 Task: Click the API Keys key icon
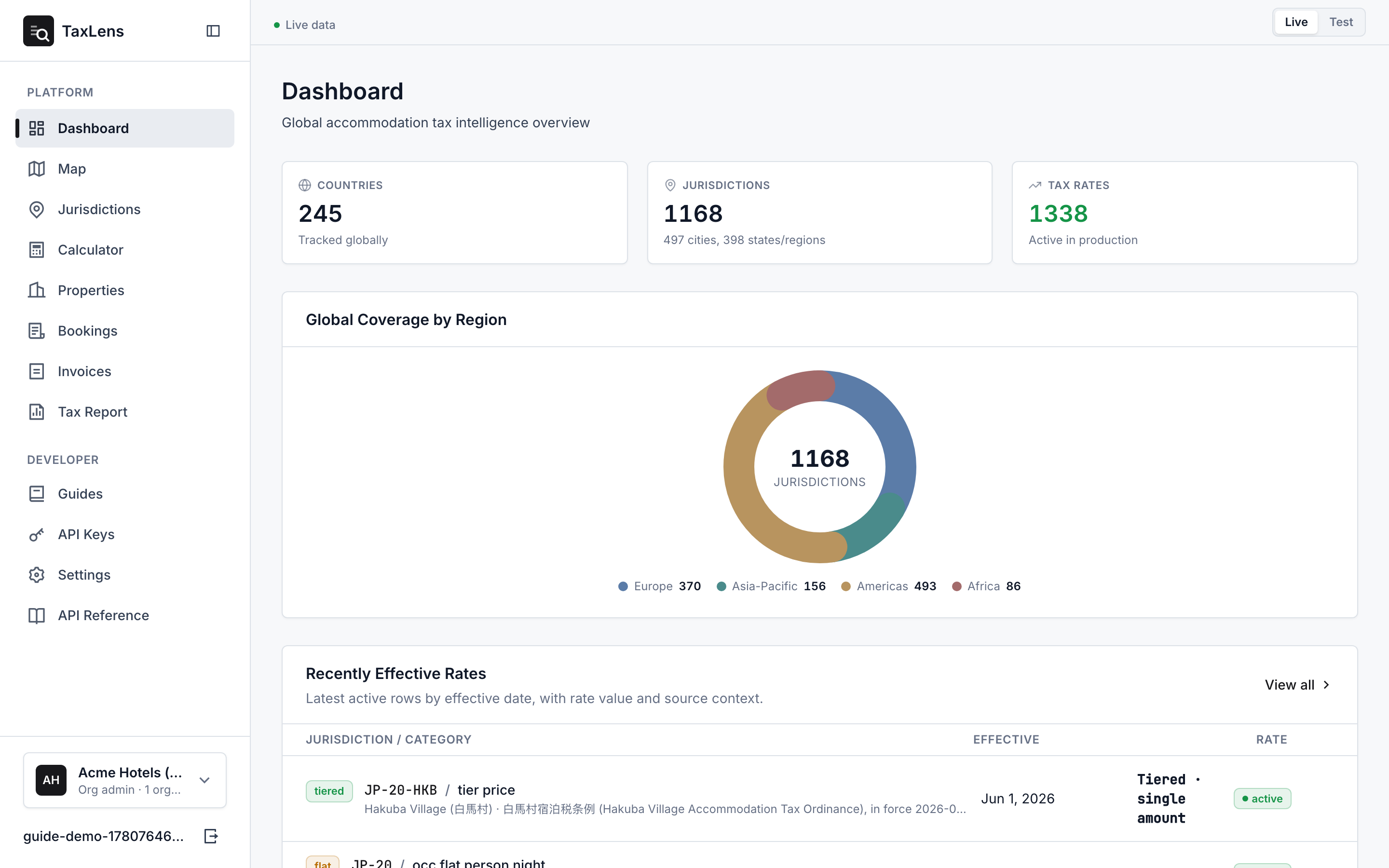click(x=37, y=534)
